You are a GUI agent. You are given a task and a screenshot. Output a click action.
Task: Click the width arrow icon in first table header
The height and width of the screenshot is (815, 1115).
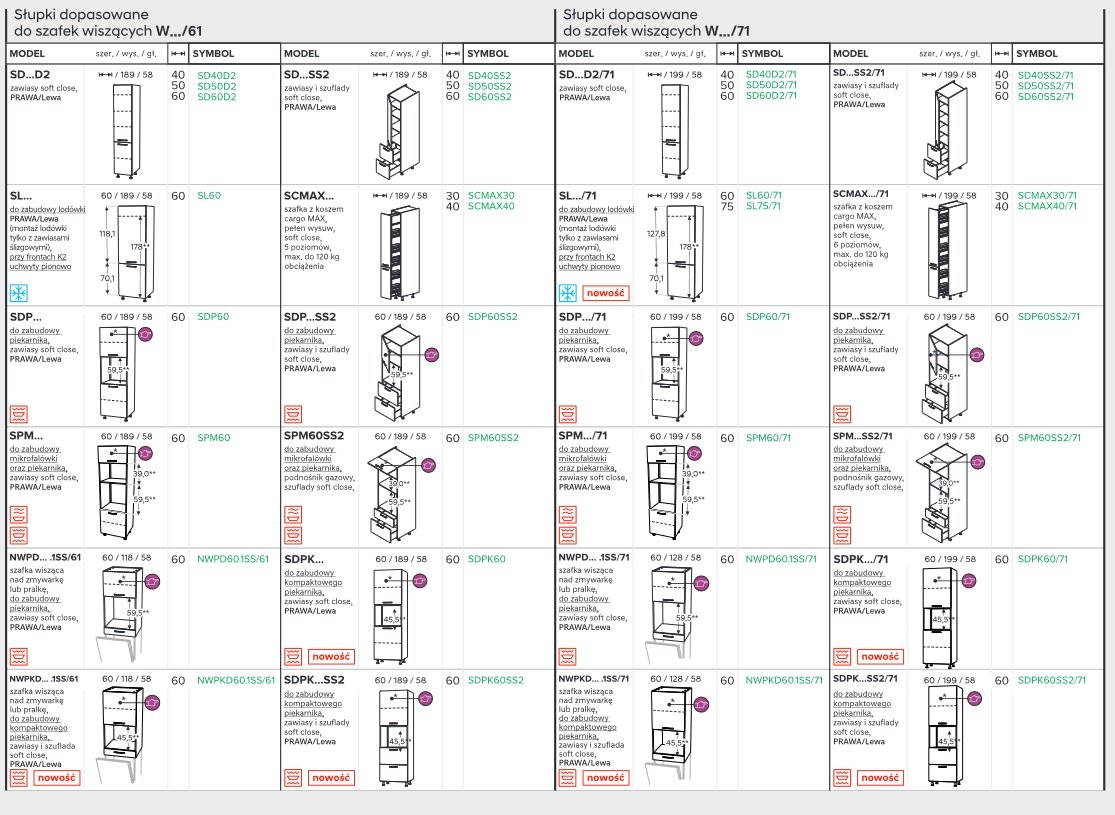[x=177, y=54]
